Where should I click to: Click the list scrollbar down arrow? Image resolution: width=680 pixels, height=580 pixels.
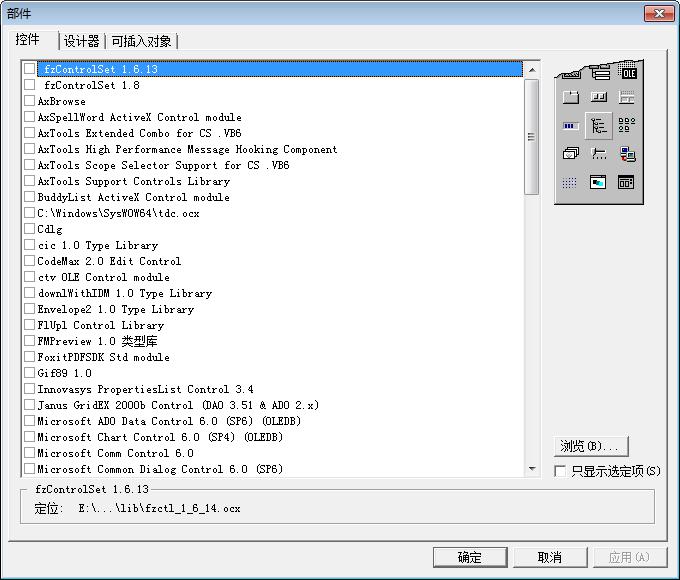coord(532,469)
